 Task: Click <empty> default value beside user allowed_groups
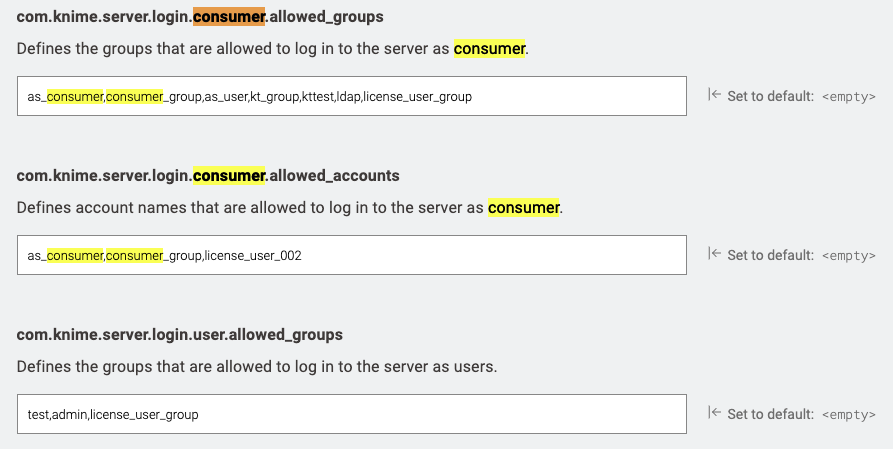[x=849, y=415]
